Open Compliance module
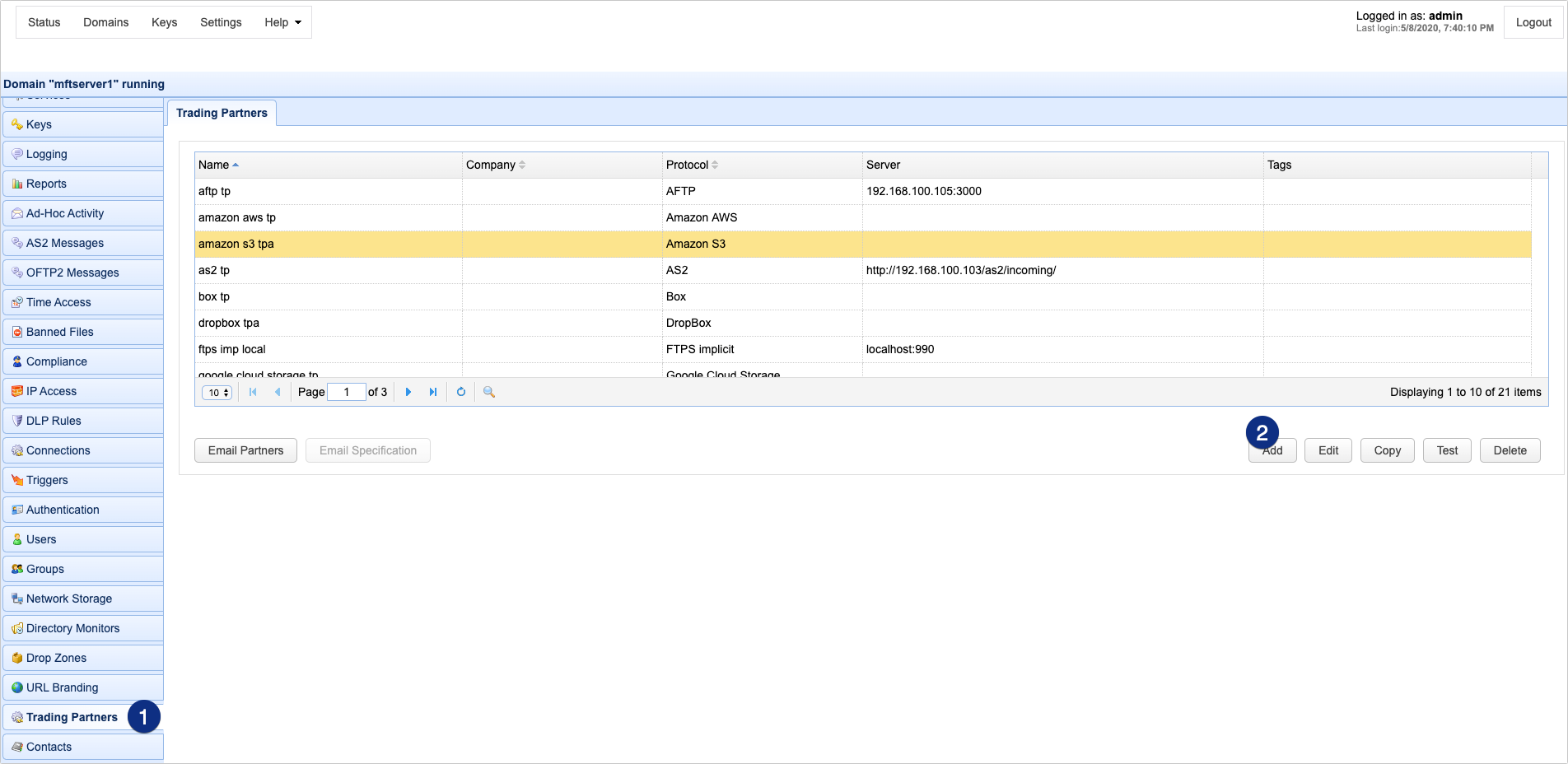Image resolution: width=1568 pixels, height=764 pixels. pos(82,361)
